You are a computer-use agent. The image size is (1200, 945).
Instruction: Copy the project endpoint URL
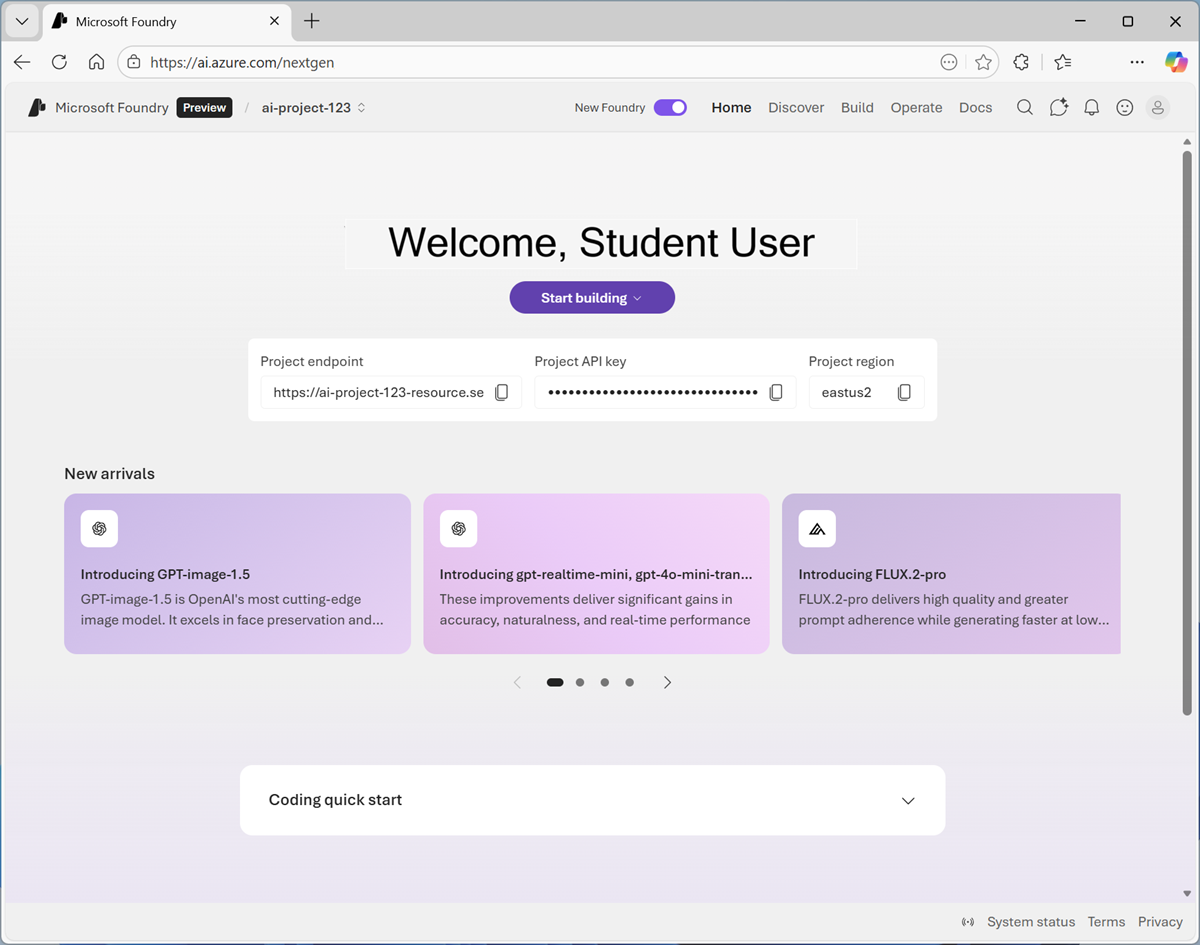[x=502, y=392]
